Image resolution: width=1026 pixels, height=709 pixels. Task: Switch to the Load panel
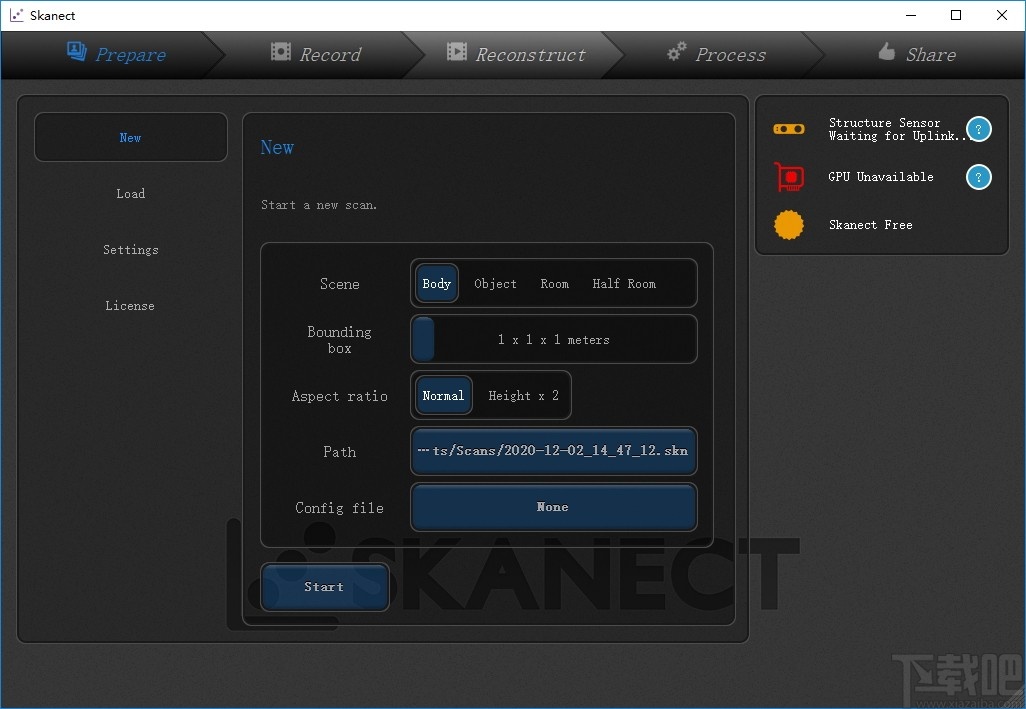[x=130, y=193]
